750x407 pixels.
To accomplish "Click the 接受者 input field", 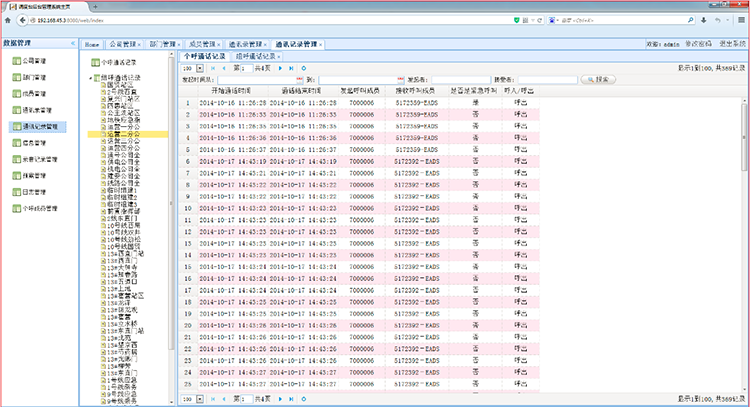I will [x=547, y=80].
